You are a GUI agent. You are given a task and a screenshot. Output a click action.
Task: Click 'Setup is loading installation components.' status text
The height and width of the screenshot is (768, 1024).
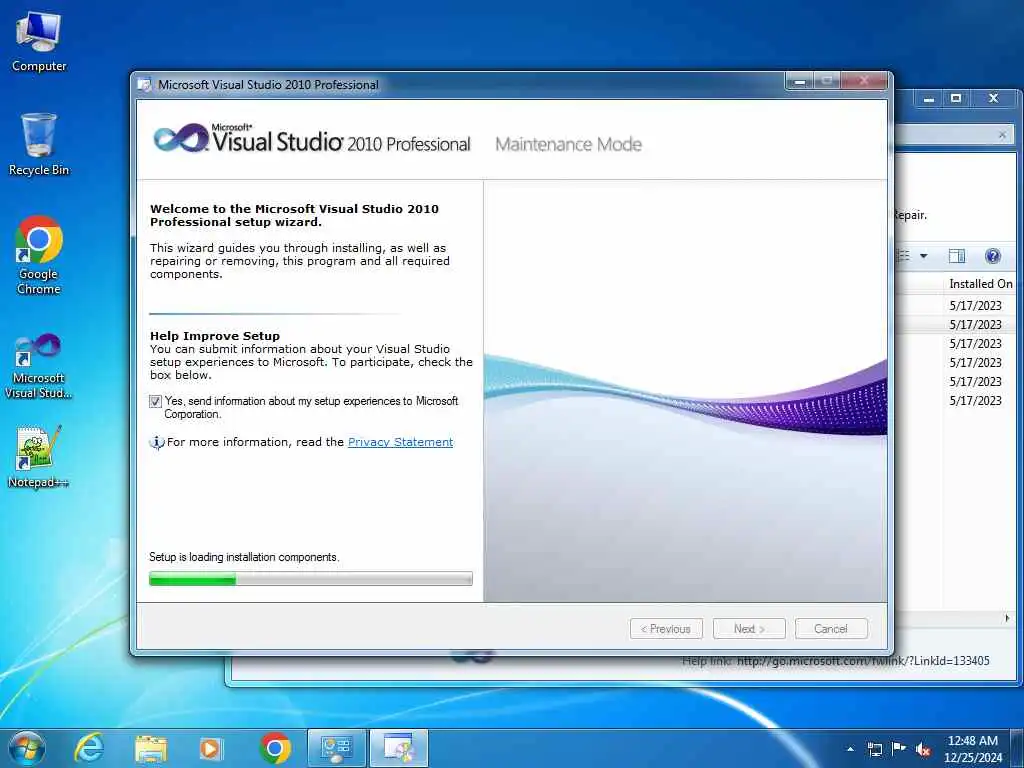[244, 557]
